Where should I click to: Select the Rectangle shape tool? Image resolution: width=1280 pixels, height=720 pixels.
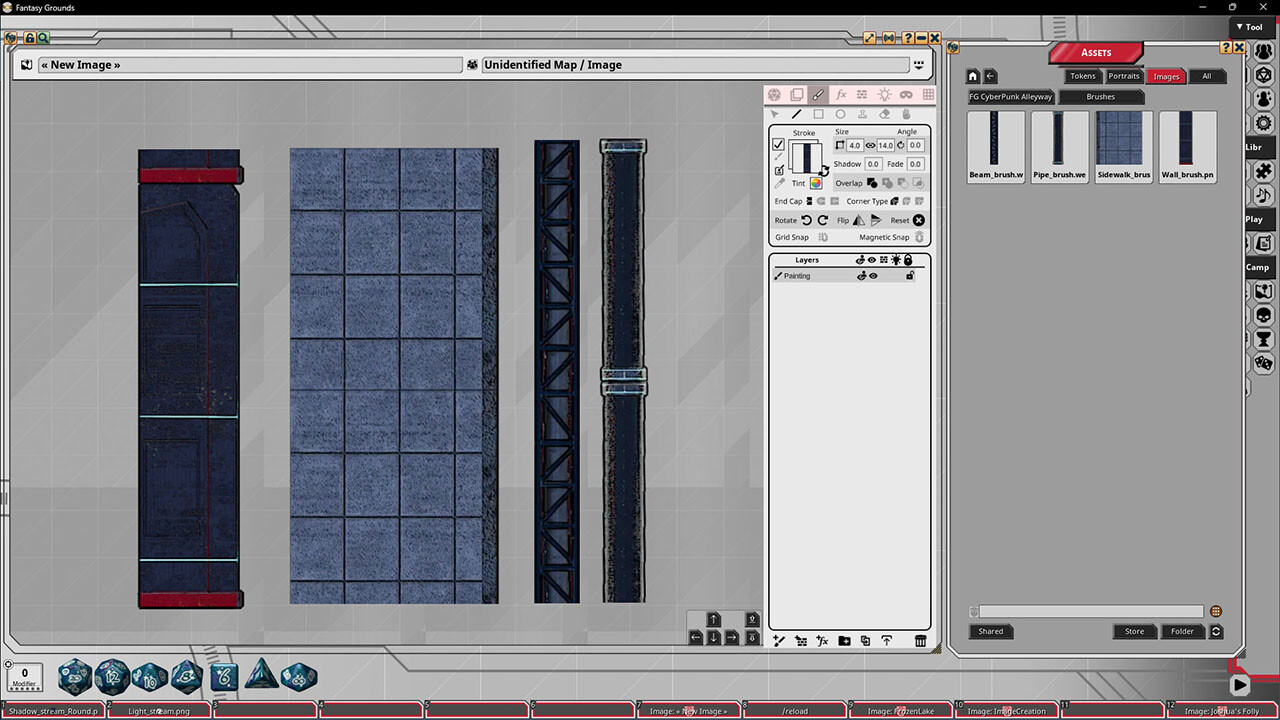coord(820,114)
